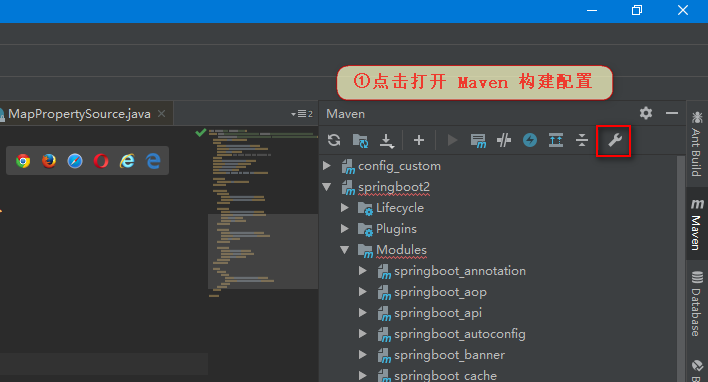Click Generate Sources and Update Folders icon

(x=360, y=140)
